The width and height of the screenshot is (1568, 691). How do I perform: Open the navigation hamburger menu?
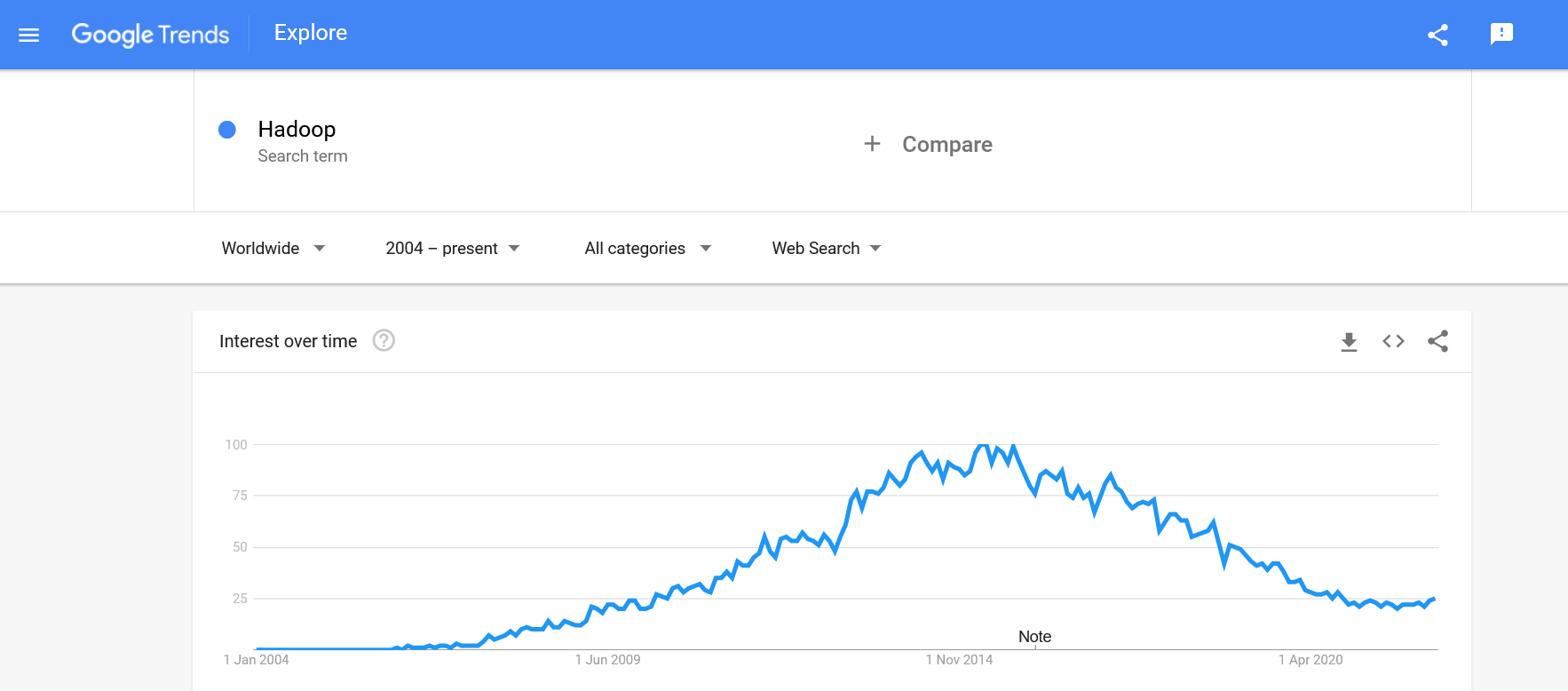coord(29,34)
